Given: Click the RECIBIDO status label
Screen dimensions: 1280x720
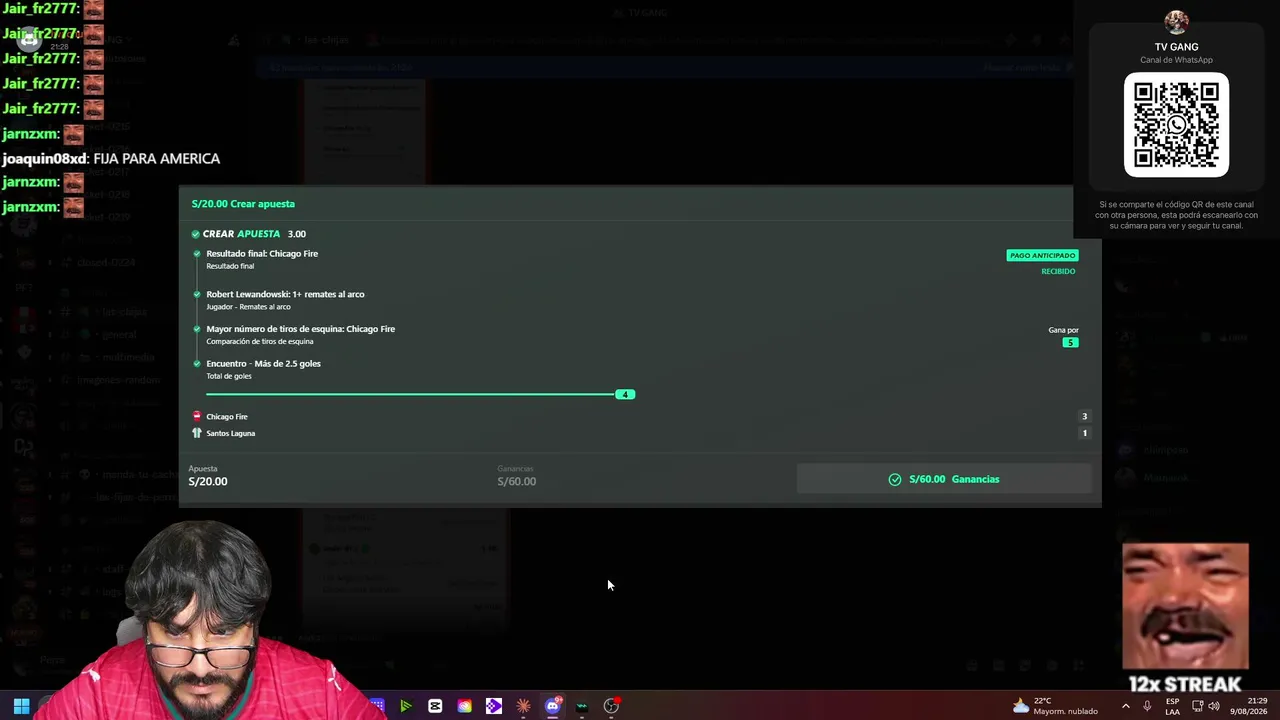Looking at the screenshot, I should (x=1058, y=271).
